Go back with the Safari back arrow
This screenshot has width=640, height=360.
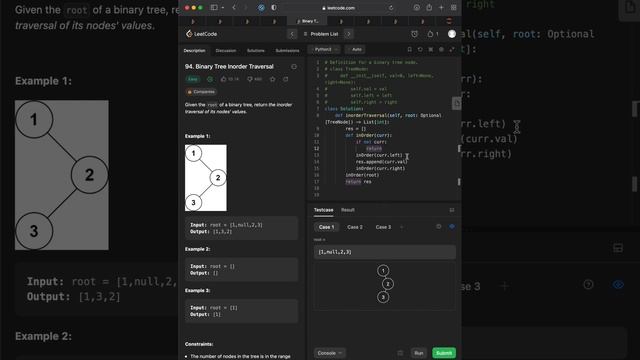(234, 7)
